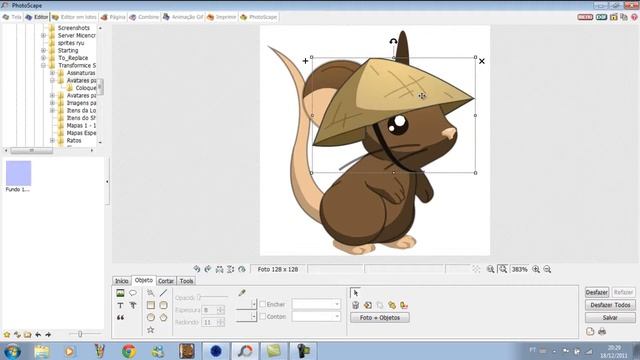Select the Rectangle shape tool
The image size is (640, 360).
pos(151,305)
